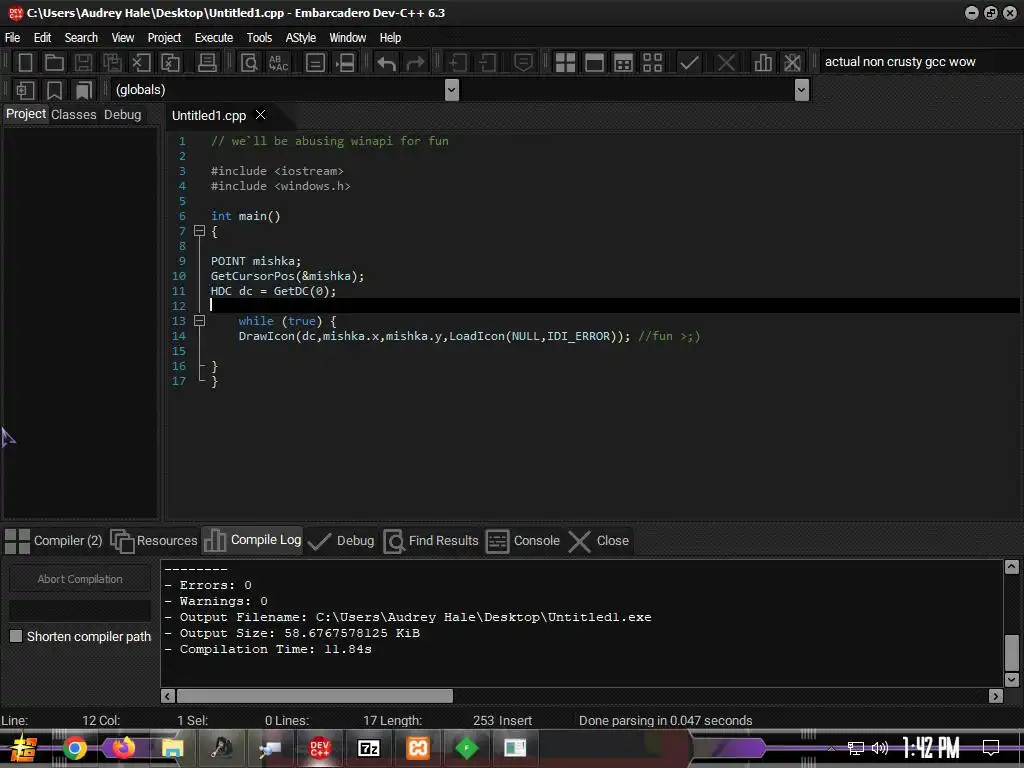Click the Compile and Run icon
Image resolution: width=1024 pixels, height=768 pixels.
(x=624, y=63)
